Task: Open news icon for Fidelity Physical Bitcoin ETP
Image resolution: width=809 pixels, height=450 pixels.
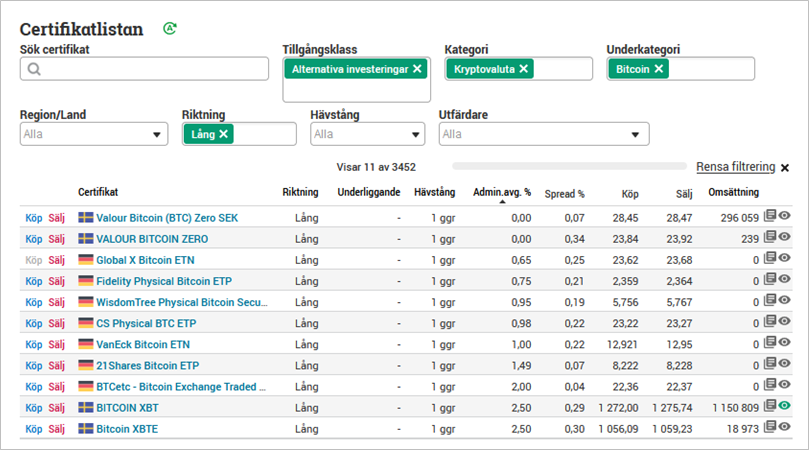Action: pos(770,279)
